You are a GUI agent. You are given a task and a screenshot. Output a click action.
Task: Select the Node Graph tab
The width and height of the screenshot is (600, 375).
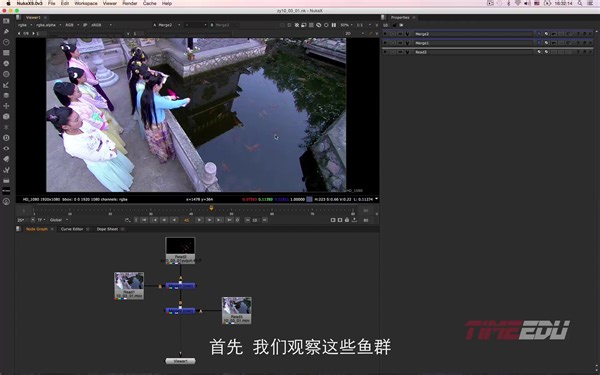click(x=37, y=229)
